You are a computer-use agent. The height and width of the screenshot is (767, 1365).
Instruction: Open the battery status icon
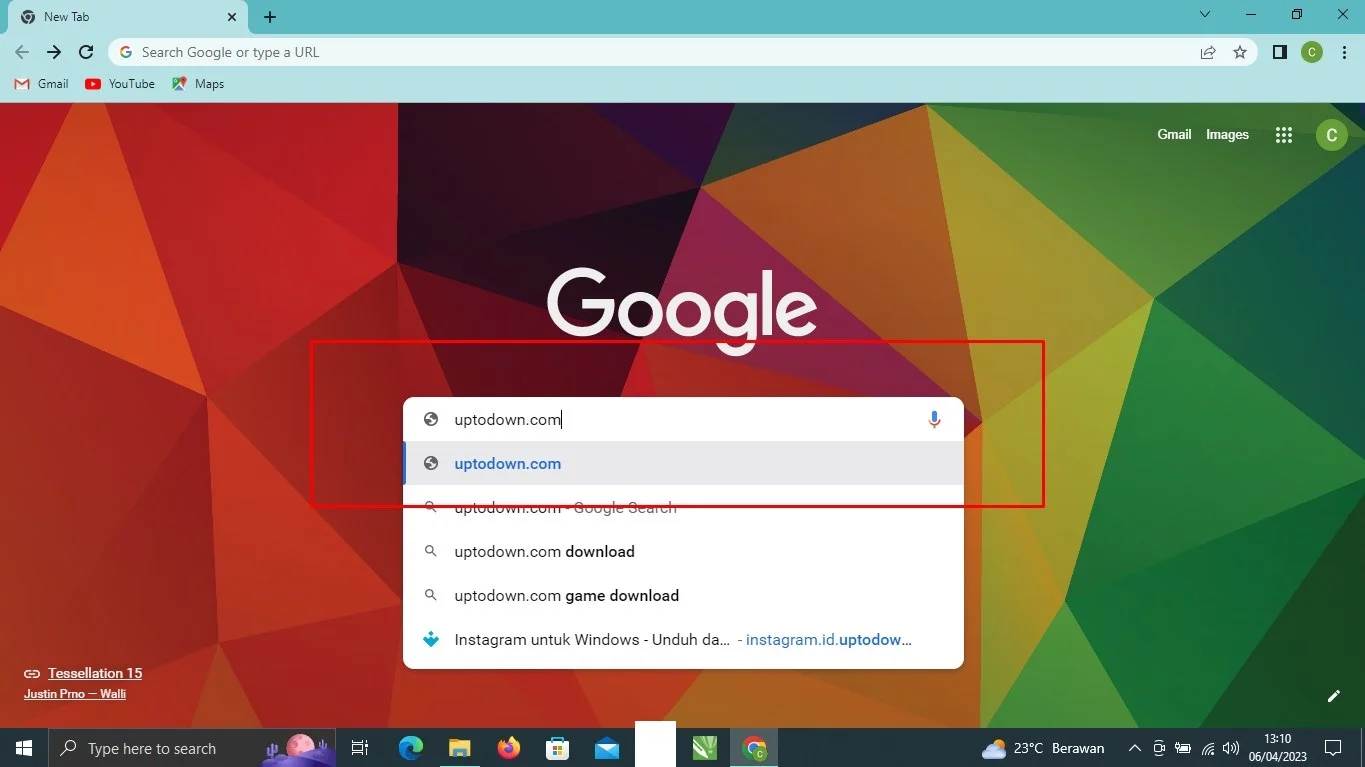[x=1183, y=748]
